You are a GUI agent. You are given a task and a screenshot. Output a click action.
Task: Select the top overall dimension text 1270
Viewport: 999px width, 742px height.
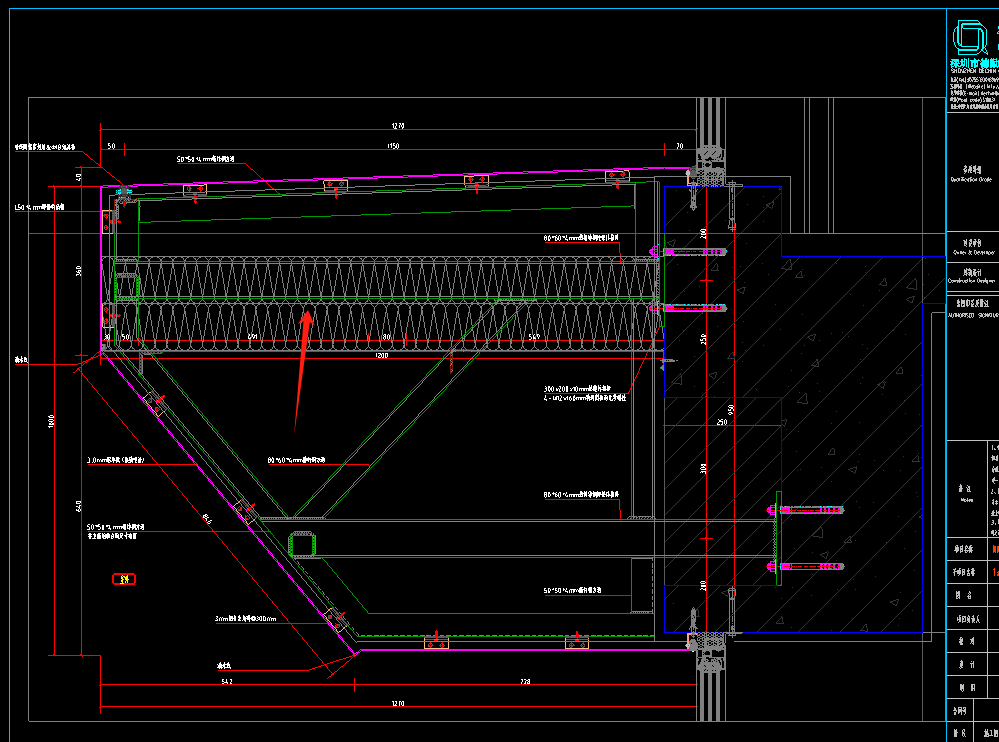(398, 125)
